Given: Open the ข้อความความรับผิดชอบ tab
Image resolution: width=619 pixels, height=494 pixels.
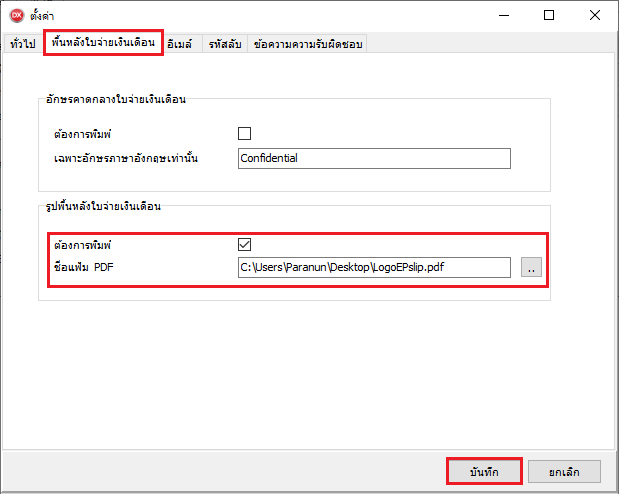Looking at the screenshot, I should [x=308, y=44].
